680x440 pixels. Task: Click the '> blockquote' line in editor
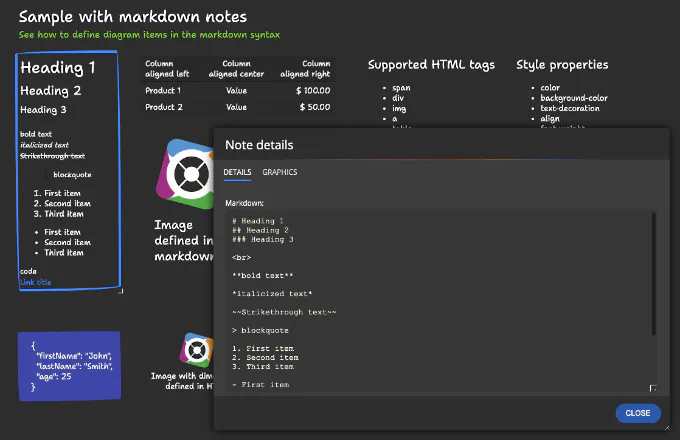tap(260, 330)
